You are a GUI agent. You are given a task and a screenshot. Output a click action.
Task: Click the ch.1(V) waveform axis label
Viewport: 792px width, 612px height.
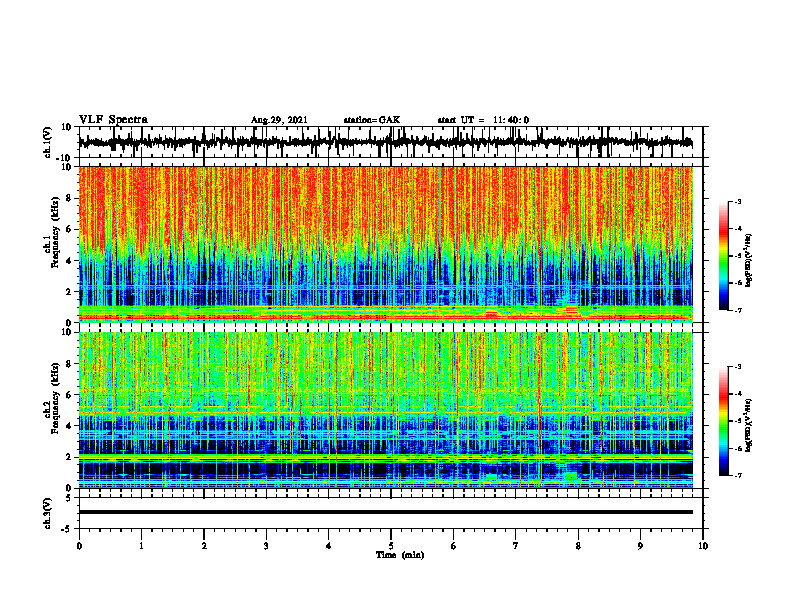click(x=48, y=142)
